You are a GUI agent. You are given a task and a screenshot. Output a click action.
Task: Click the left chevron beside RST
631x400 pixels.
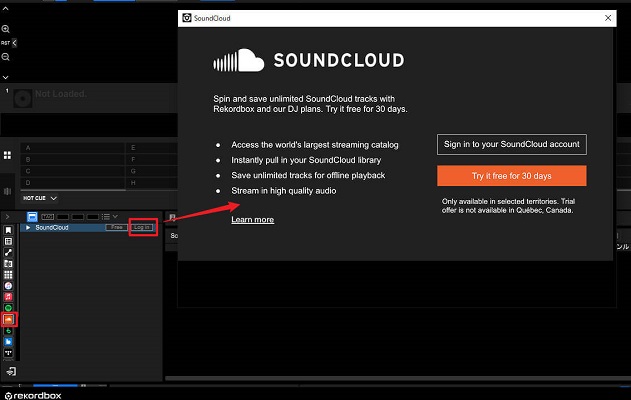click(14, 43)
